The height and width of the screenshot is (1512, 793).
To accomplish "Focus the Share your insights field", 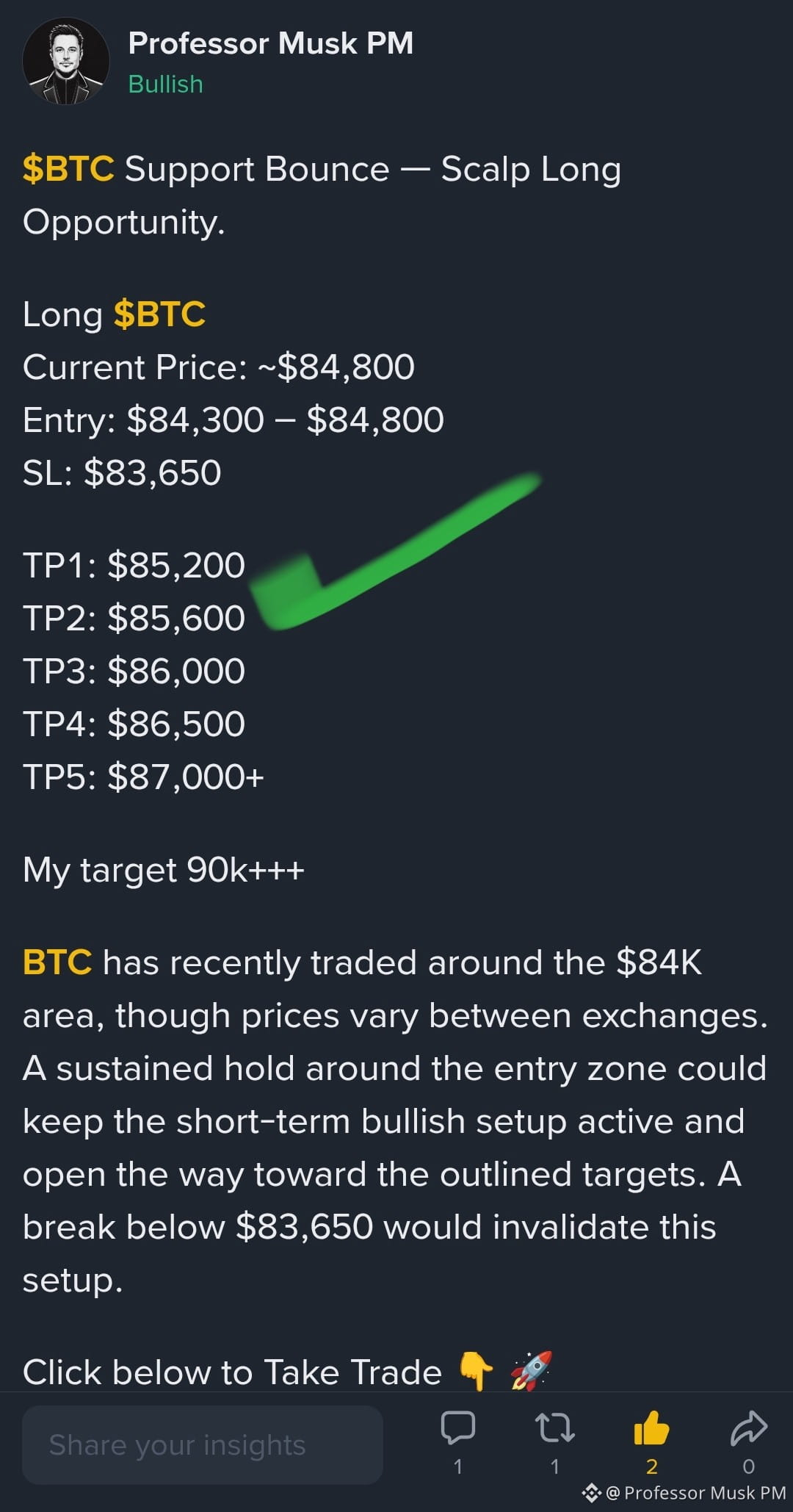I will [x=203, y=1445].
